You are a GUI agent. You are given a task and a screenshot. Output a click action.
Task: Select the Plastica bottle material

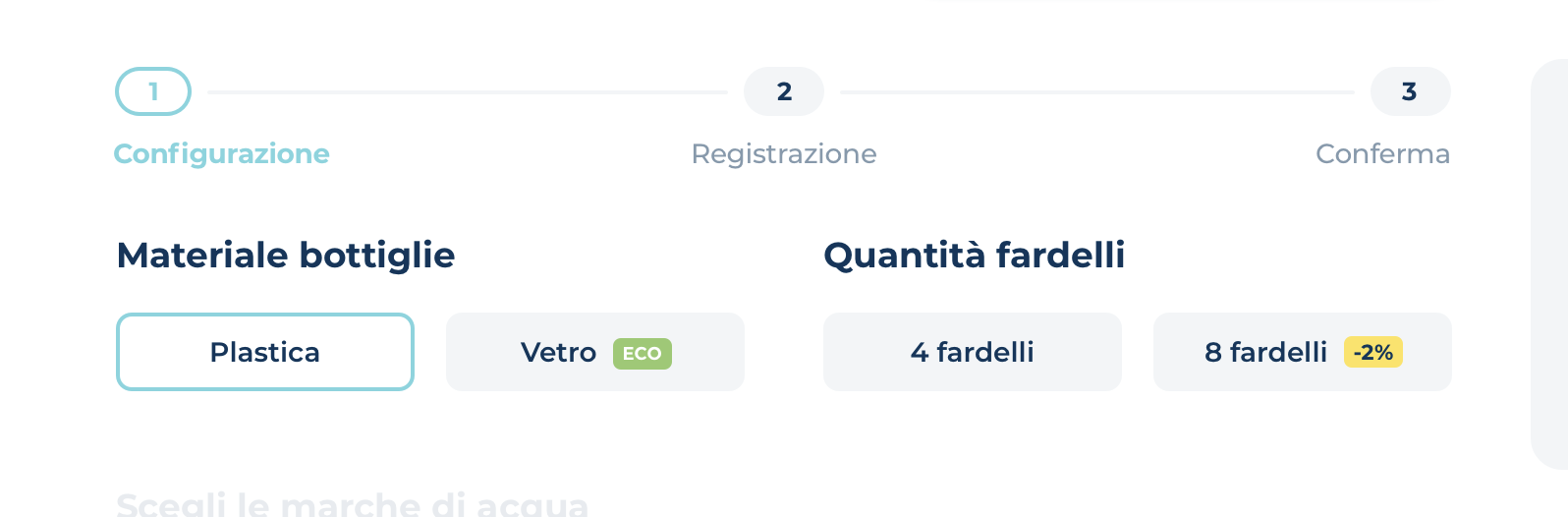click(265, 352)
